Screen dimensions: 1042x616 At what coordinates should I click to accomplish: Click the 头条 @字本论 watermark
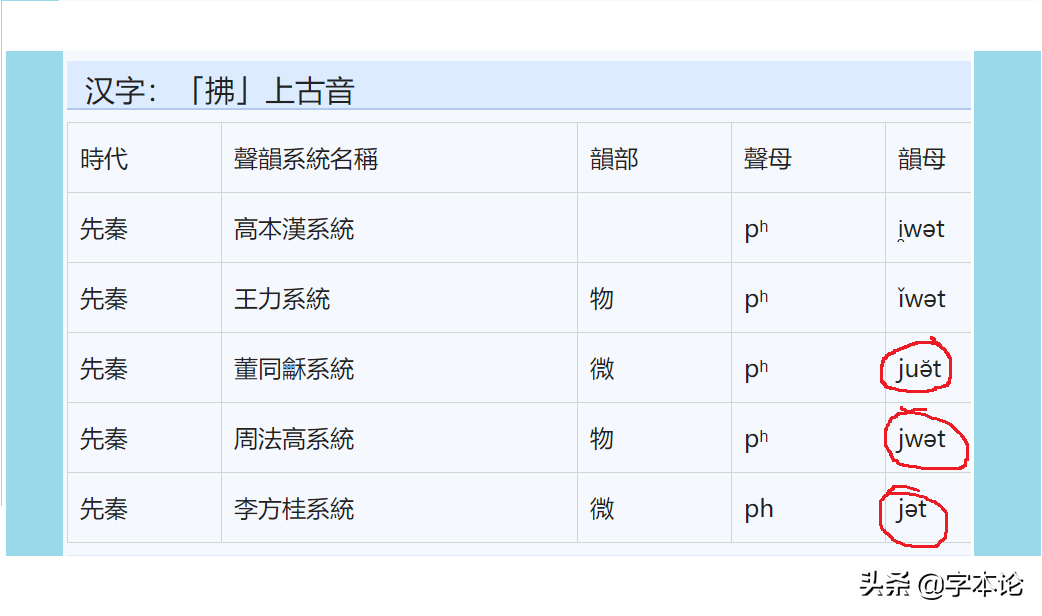[941, 585]
